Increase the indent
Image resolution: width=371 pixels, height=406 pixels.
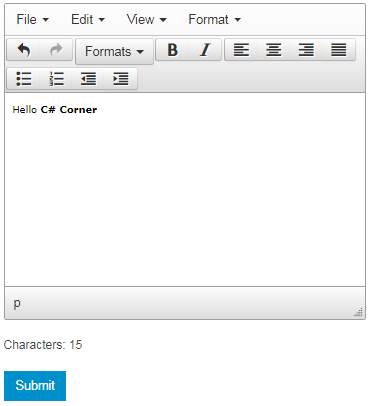click(121, 79)
